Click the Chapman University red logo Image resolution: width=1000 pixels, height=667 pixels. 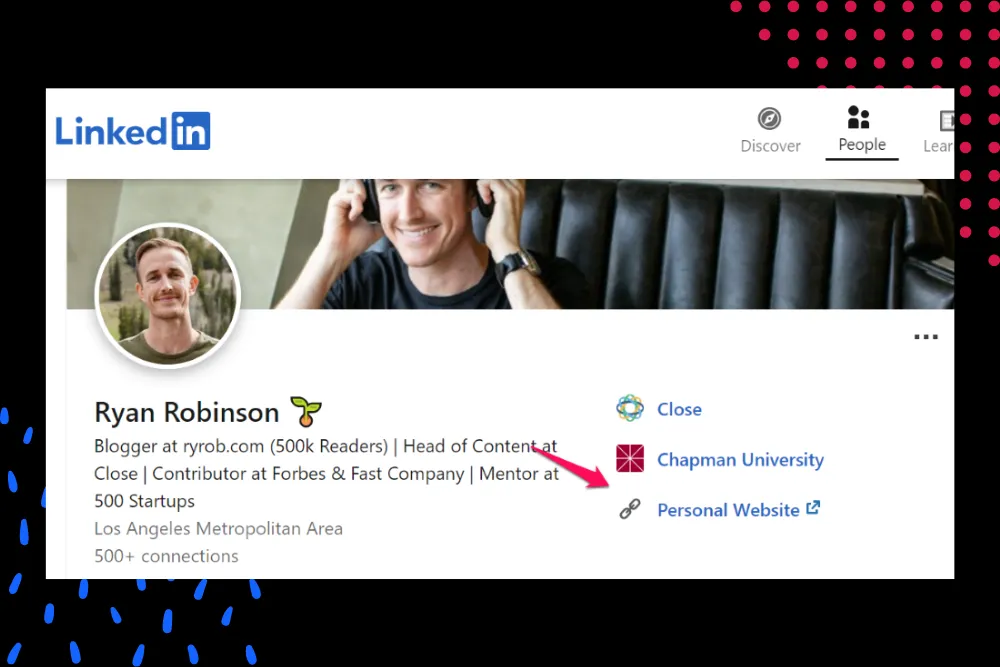pyautogui.click(x=630, y=458)
